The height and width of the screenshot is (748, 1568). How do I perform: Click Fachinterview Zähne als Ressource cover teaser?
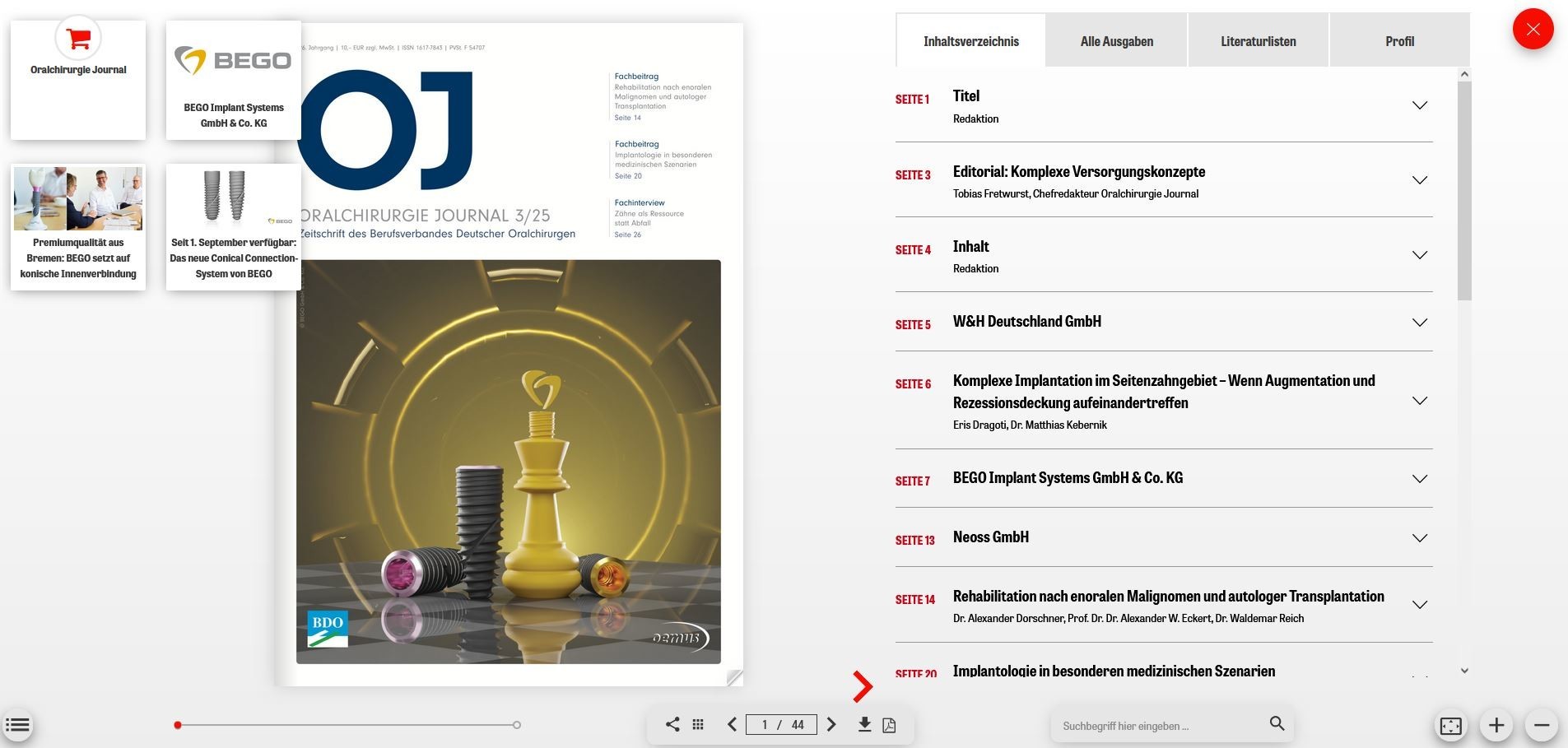point(649,218)
